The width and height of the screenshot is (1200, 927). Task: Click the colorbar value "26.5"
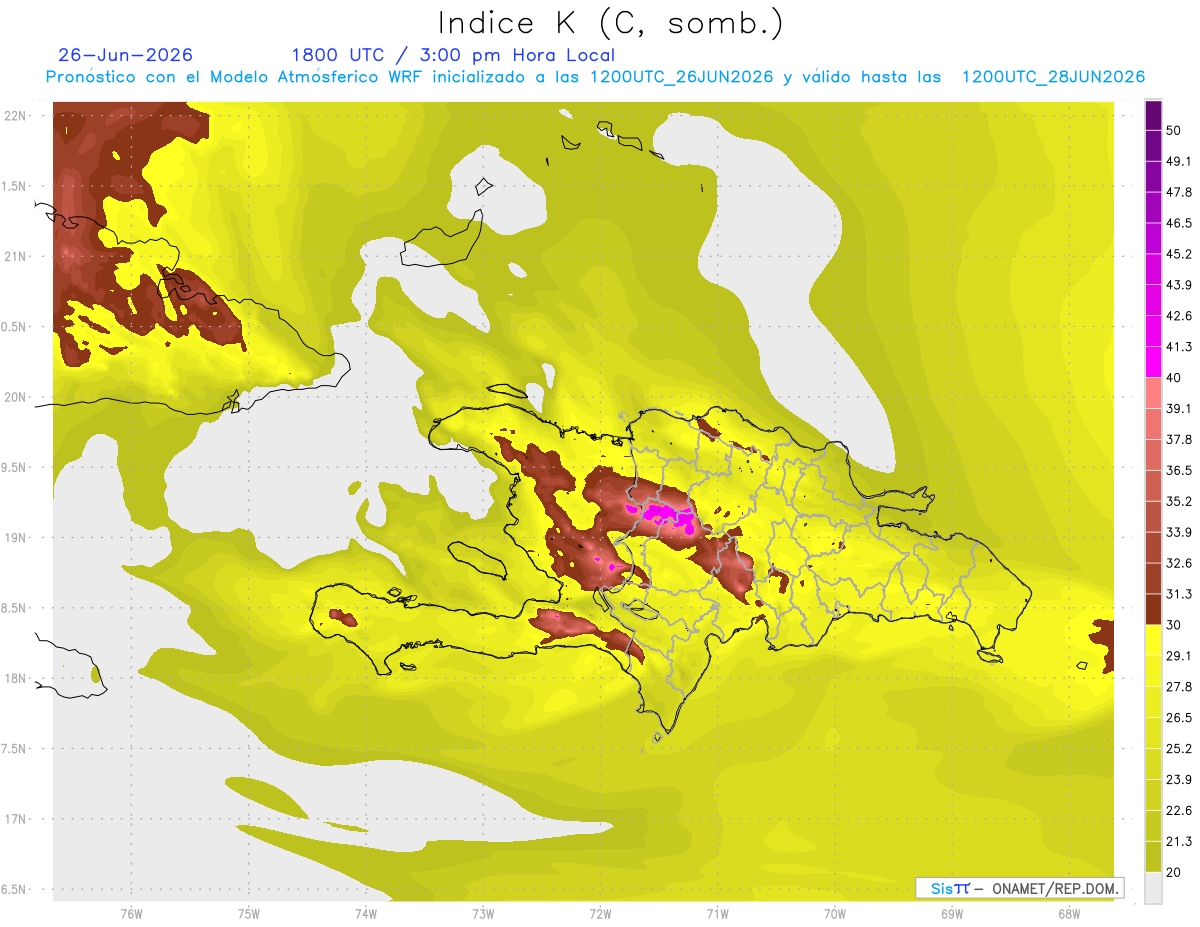1179,718
